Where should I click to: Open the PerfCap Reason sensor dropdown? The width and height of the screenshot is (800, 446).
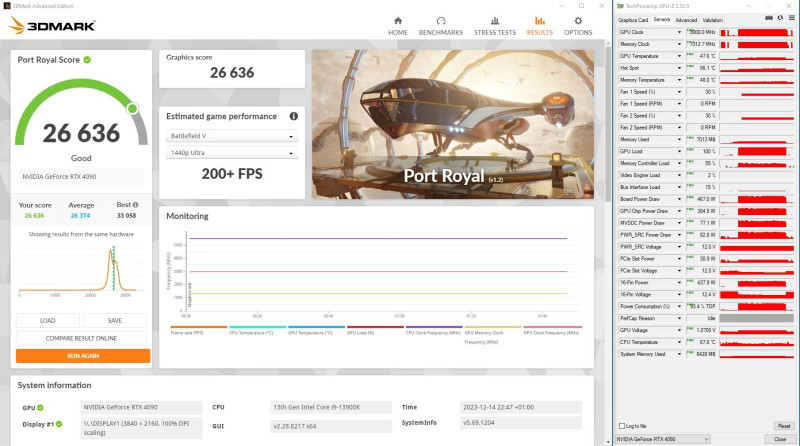click(679, 318)
